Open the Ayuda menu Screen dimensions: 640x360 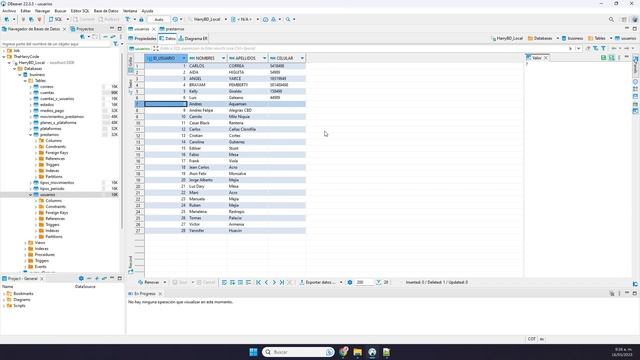point(147,11)
